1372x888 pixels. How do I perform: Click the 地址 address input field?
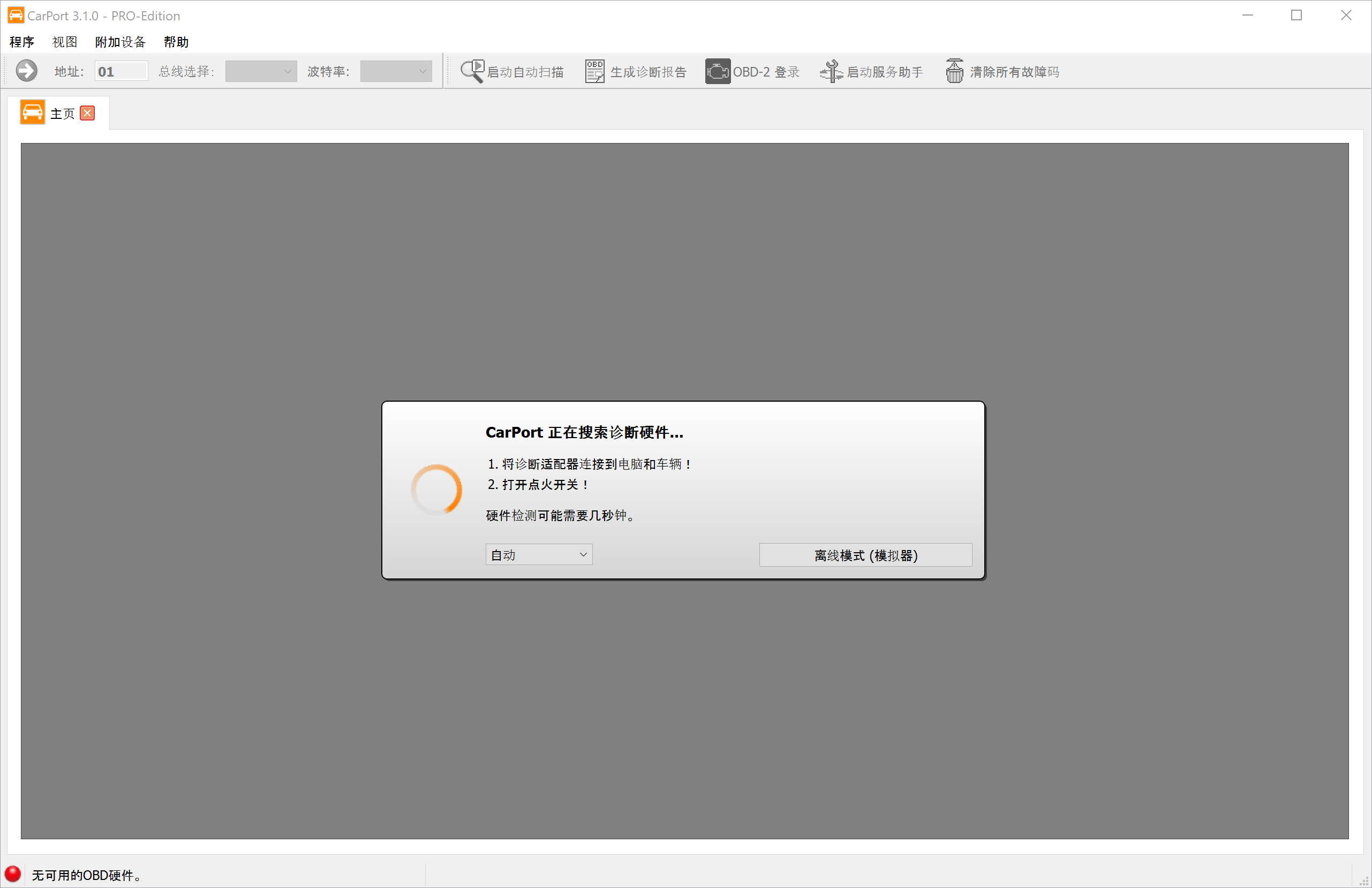pos(121,71)
